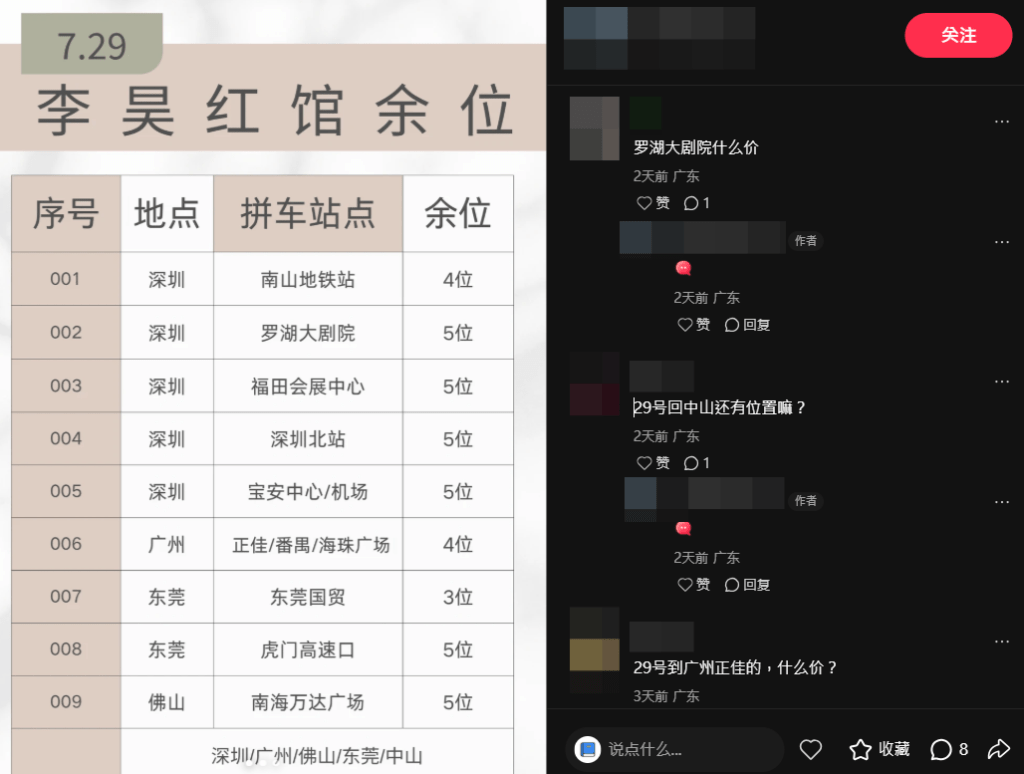The width and height of the screenshot is (1024, 774).
Task: Click the red message emoji in first author reply
Action: click(x=683, y=268)
